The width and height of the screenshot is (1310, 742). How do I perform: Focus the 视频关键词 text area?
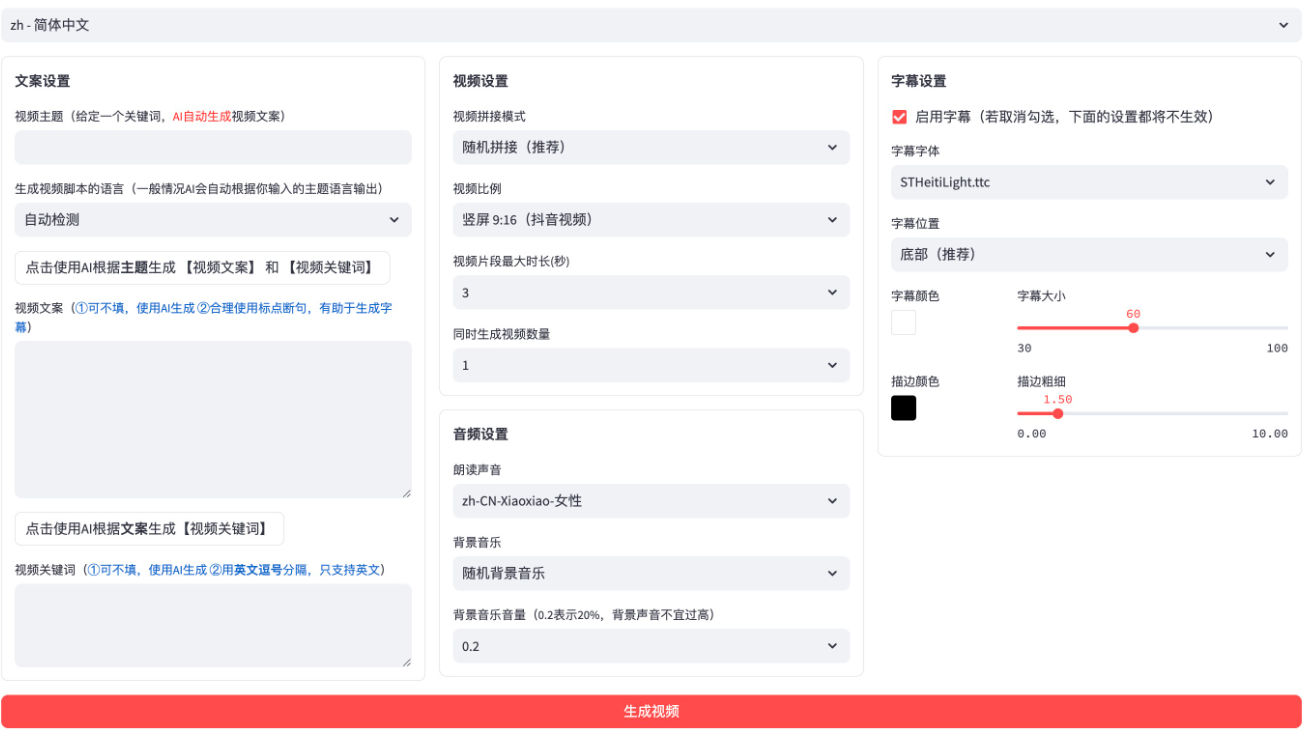coord(213,626)
